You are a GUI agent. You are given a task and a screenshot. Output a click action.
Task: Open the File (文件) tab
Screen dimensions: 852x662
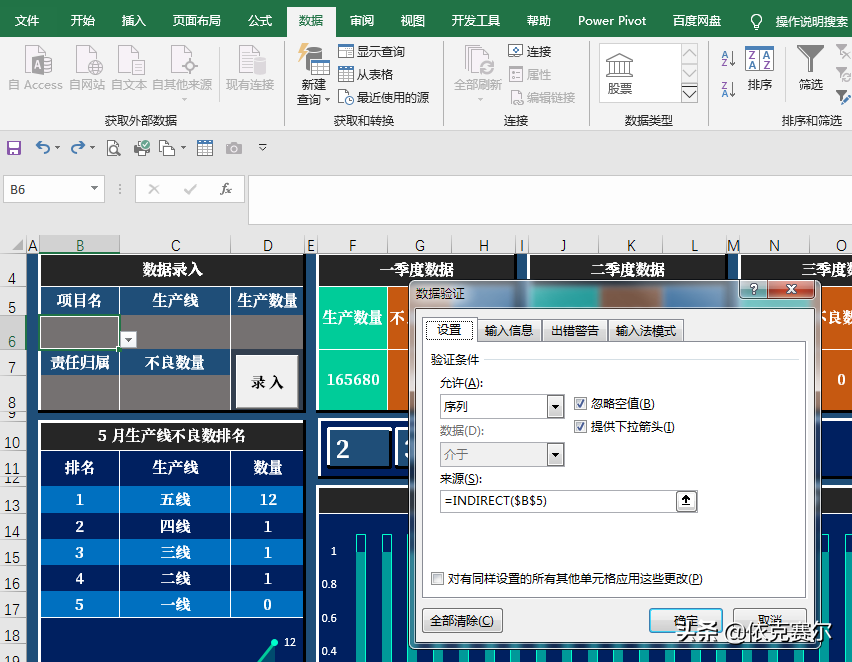pos(27,21)
